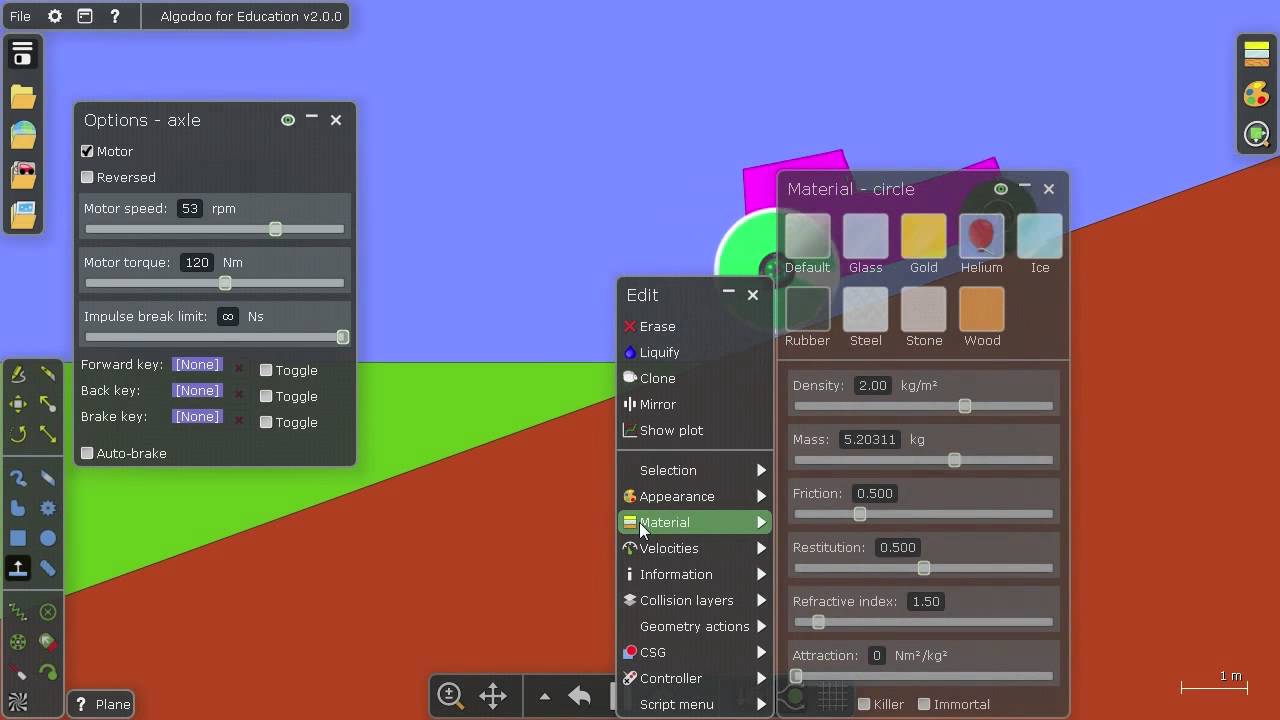This screenshot has width=1280, height=720.
Task: Select the Eraser tool
Action: pos(48,478)
